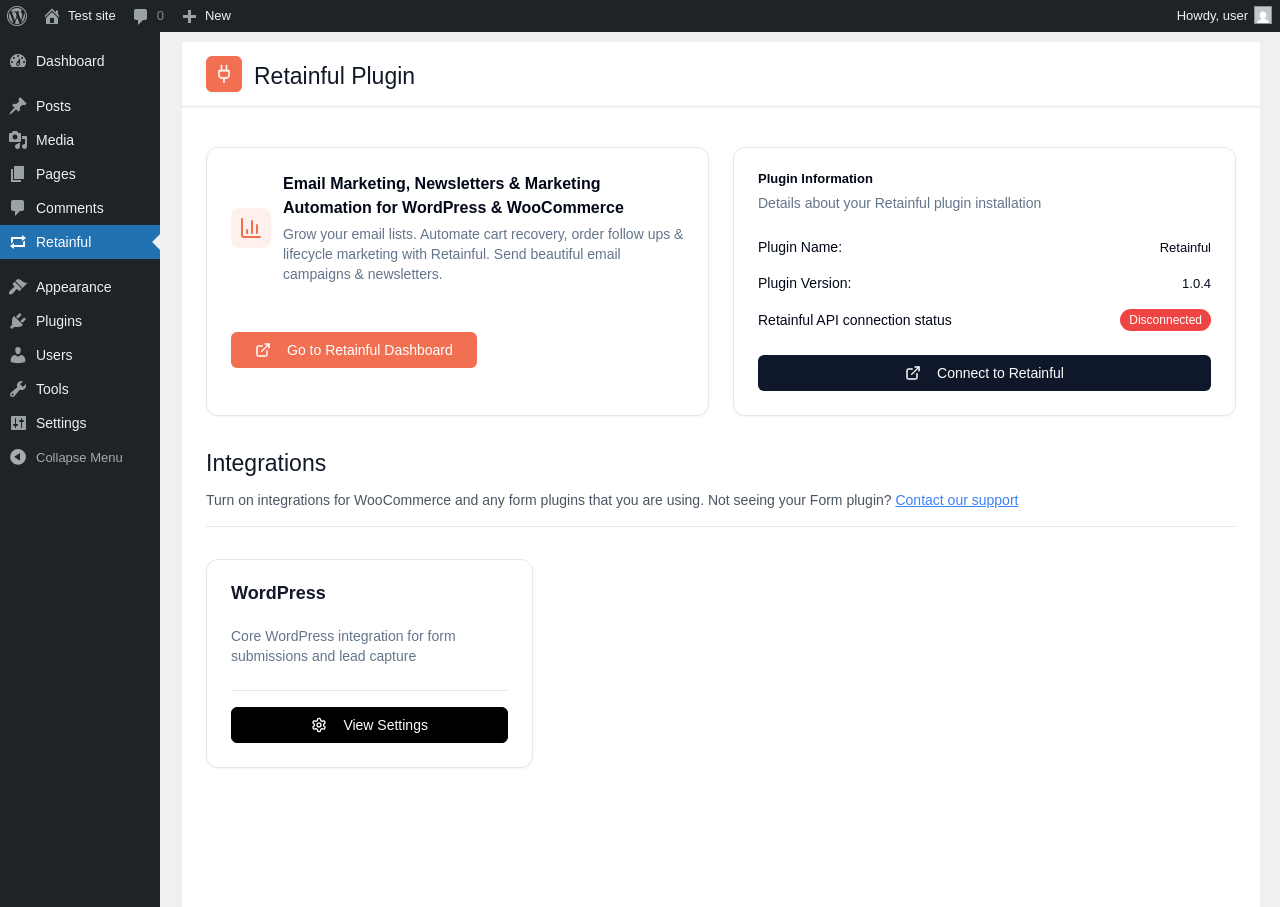Screen dimensions: 1280x907
Task: Click the Retainful plug logo icon
Action: pyautogui.click(x=224, y=74)
